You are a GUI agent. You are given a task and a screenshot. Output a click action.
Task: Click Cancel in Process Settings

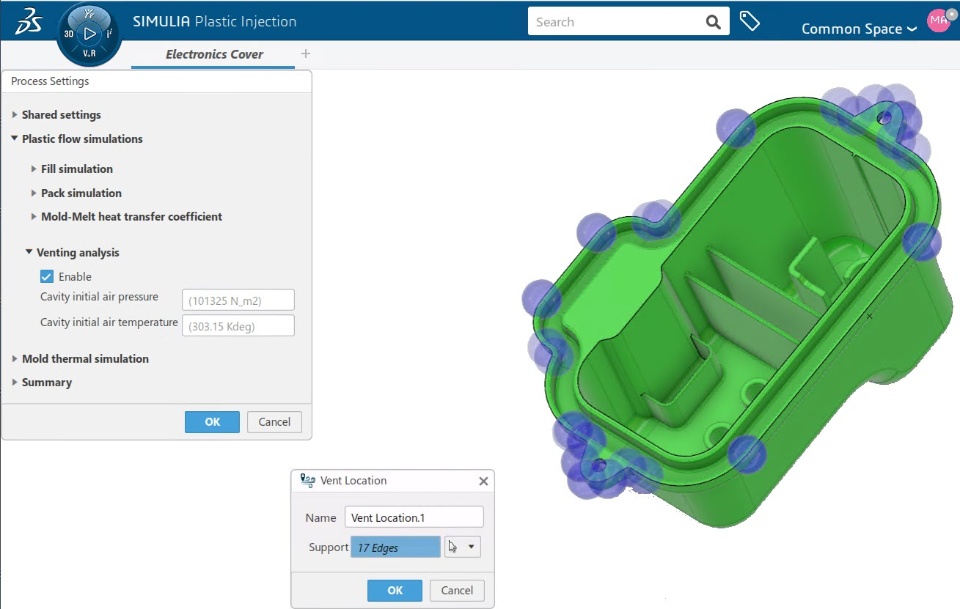[x=274, y=422]
